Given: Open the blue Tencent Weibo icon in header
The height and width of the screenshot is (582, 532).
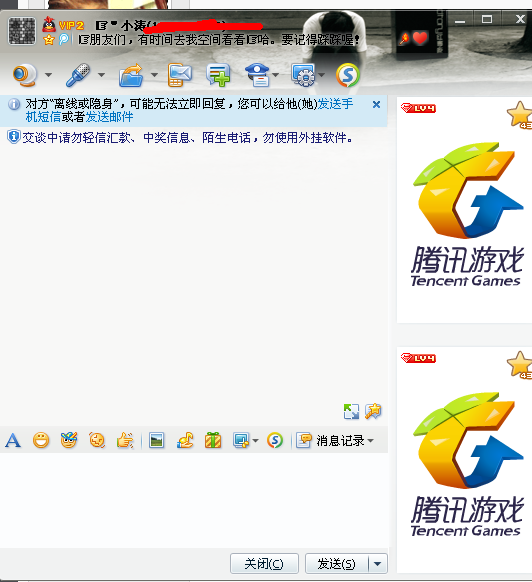Looking at the screenshot, I should pos(64,39).
